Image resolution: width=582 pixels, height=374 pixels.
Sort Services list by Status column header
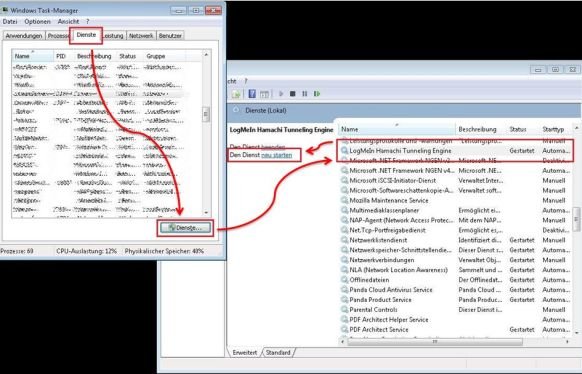(523, 129)
